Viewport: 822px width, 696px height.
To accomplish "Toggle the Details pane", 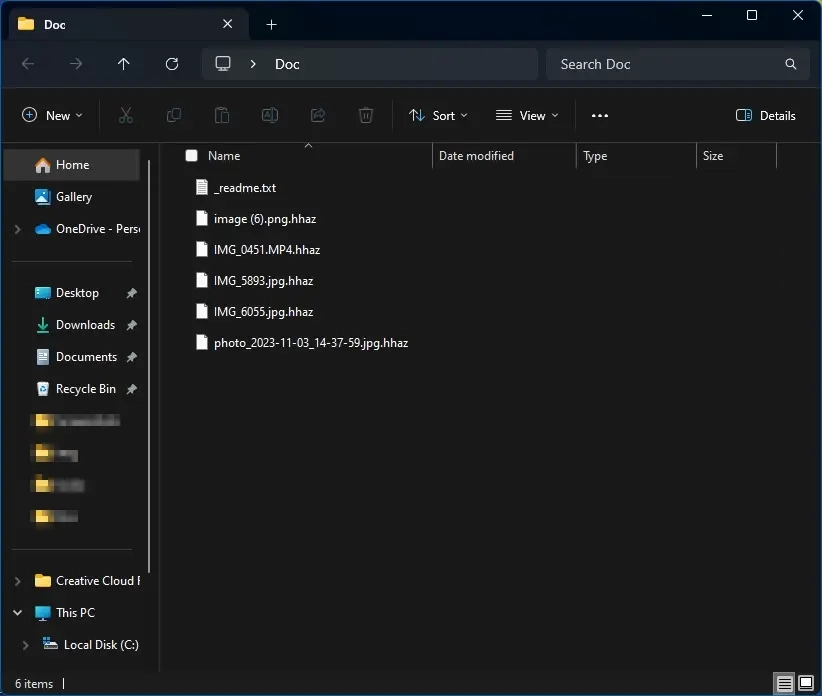I will 766,115.
